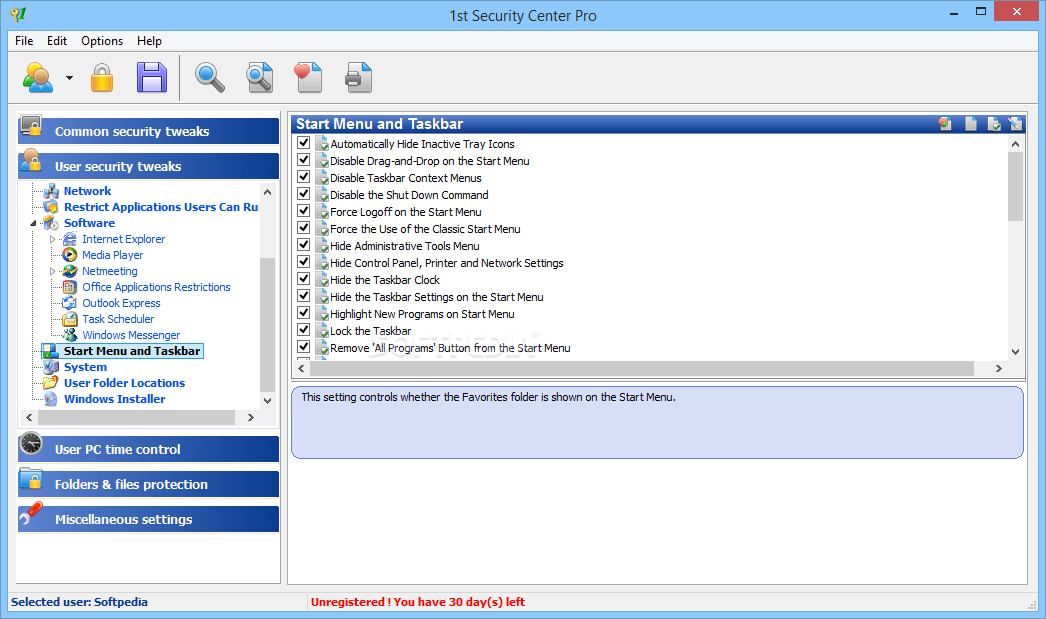Expand the Miscellaneous settings section

pyautogui.click(x=148, y=518)
